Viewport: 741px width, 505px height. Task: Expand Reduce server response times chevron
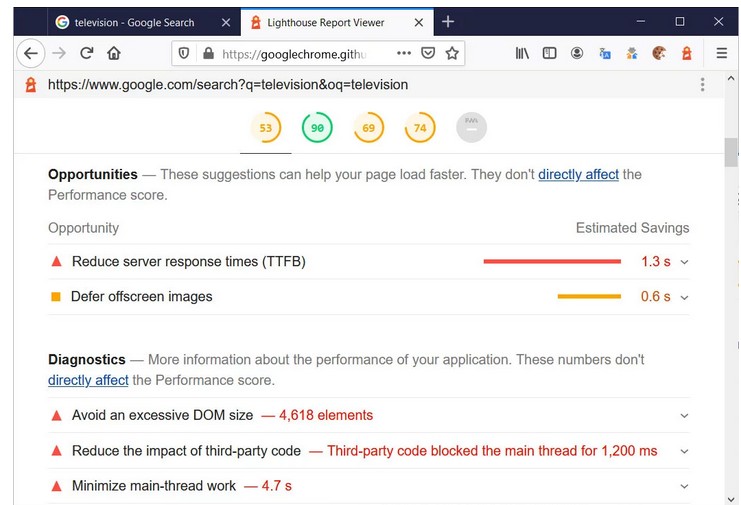tap(684, 262)
